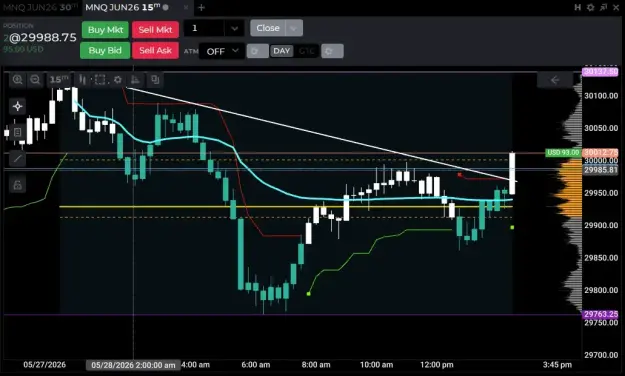
Task: Select DAY time-in-force
Action: click(281, 51)
